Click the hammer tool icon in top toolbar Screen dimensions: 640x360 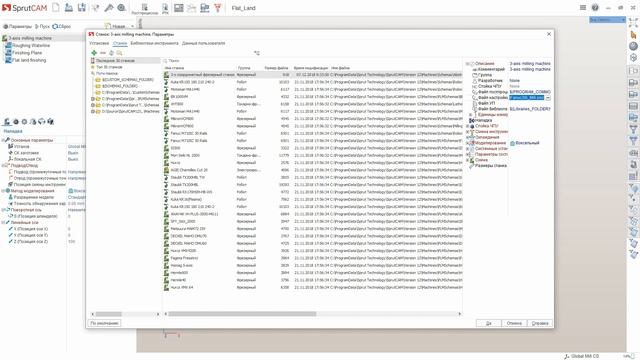[109, 7]
